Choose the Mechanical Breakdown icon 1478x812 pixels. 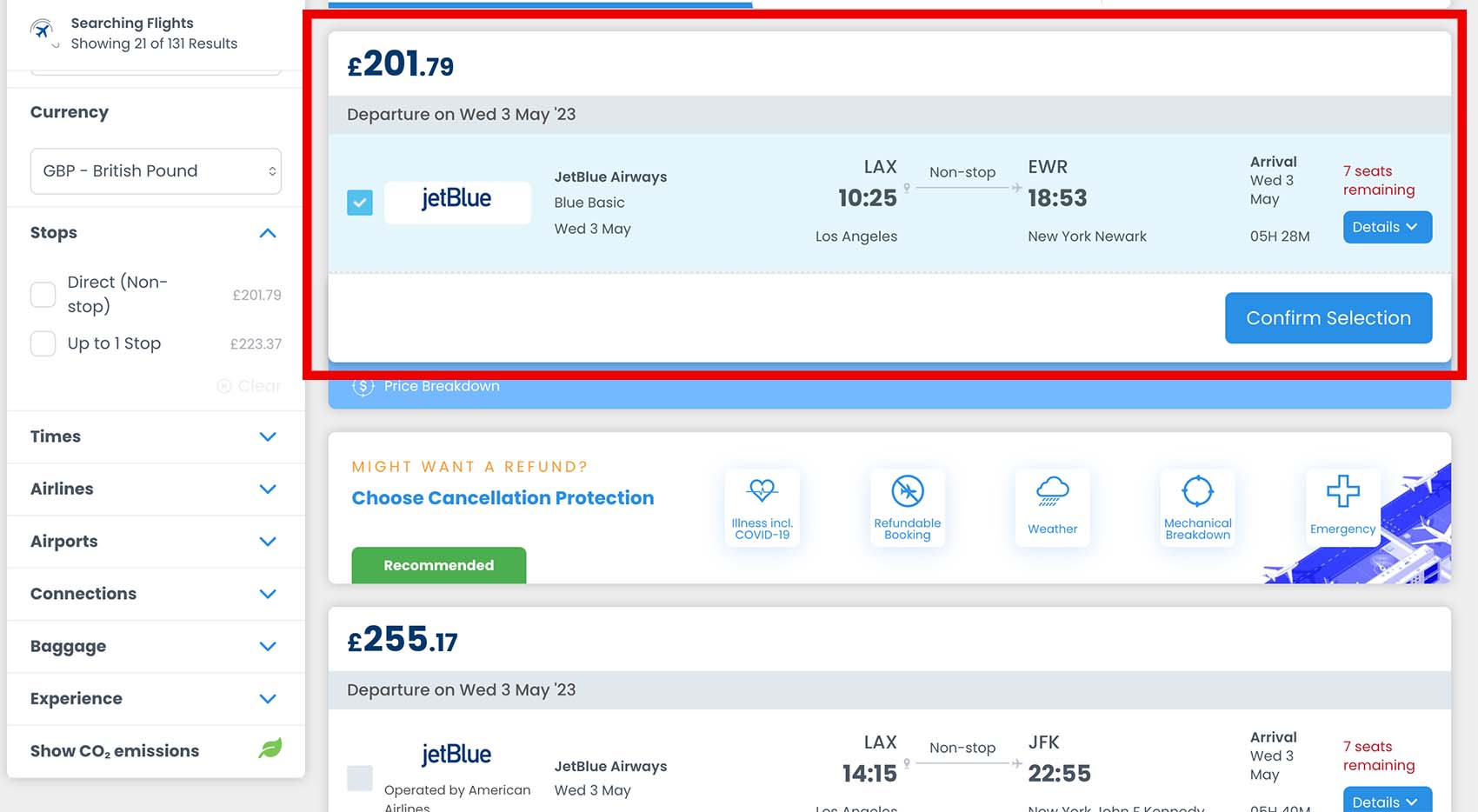[1197, 491]
